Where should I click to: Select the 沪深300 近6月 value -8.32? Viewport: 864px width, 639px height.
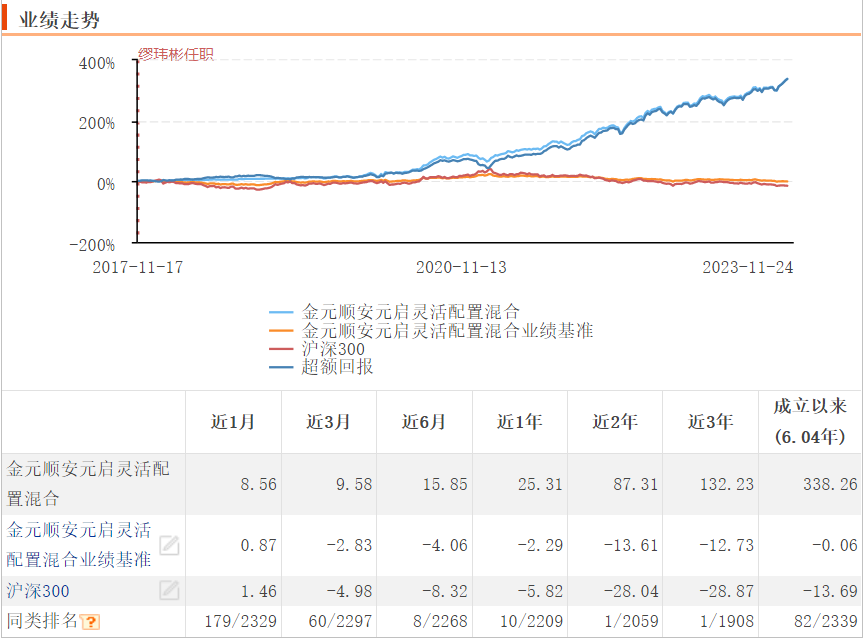pos(445,591)
